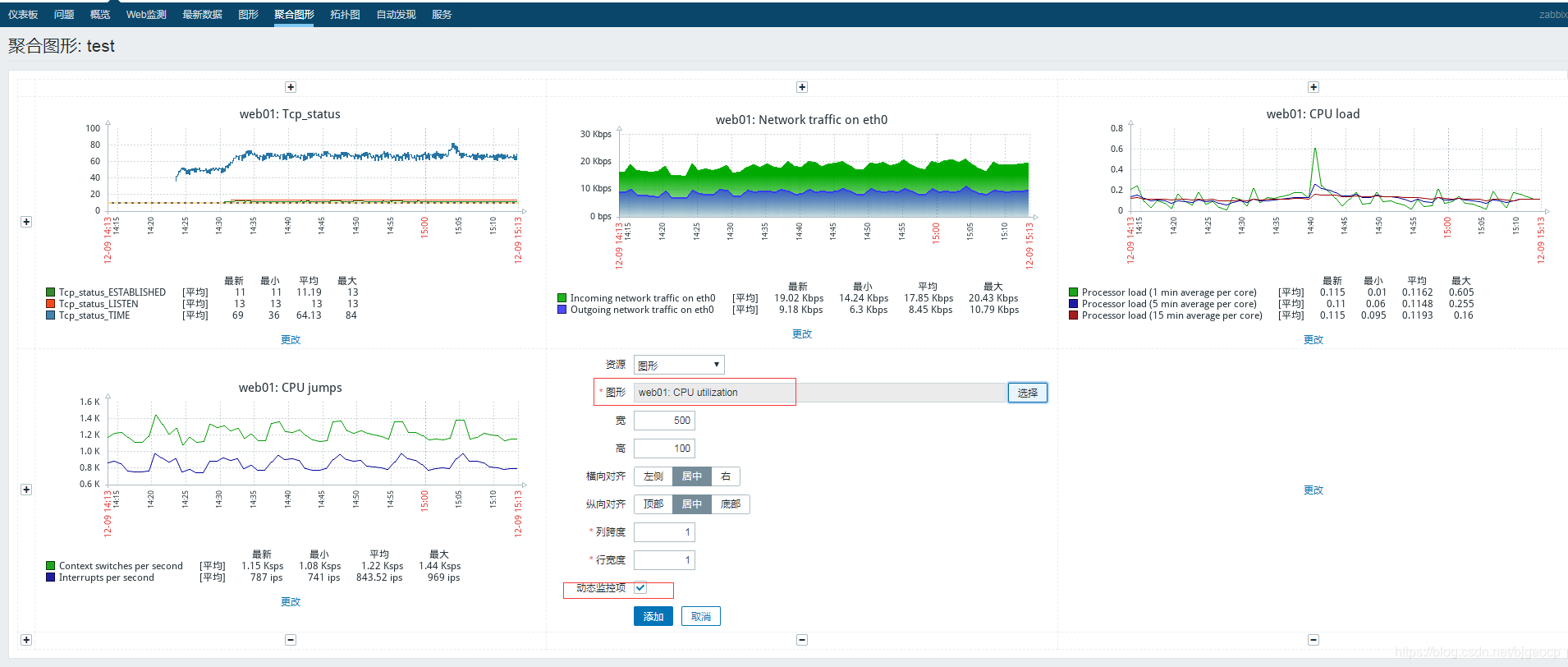Image resolution: width=1568 pixels, height=667 pixels.
Task: Click the 宽 width field
Action: pos(664,421)
